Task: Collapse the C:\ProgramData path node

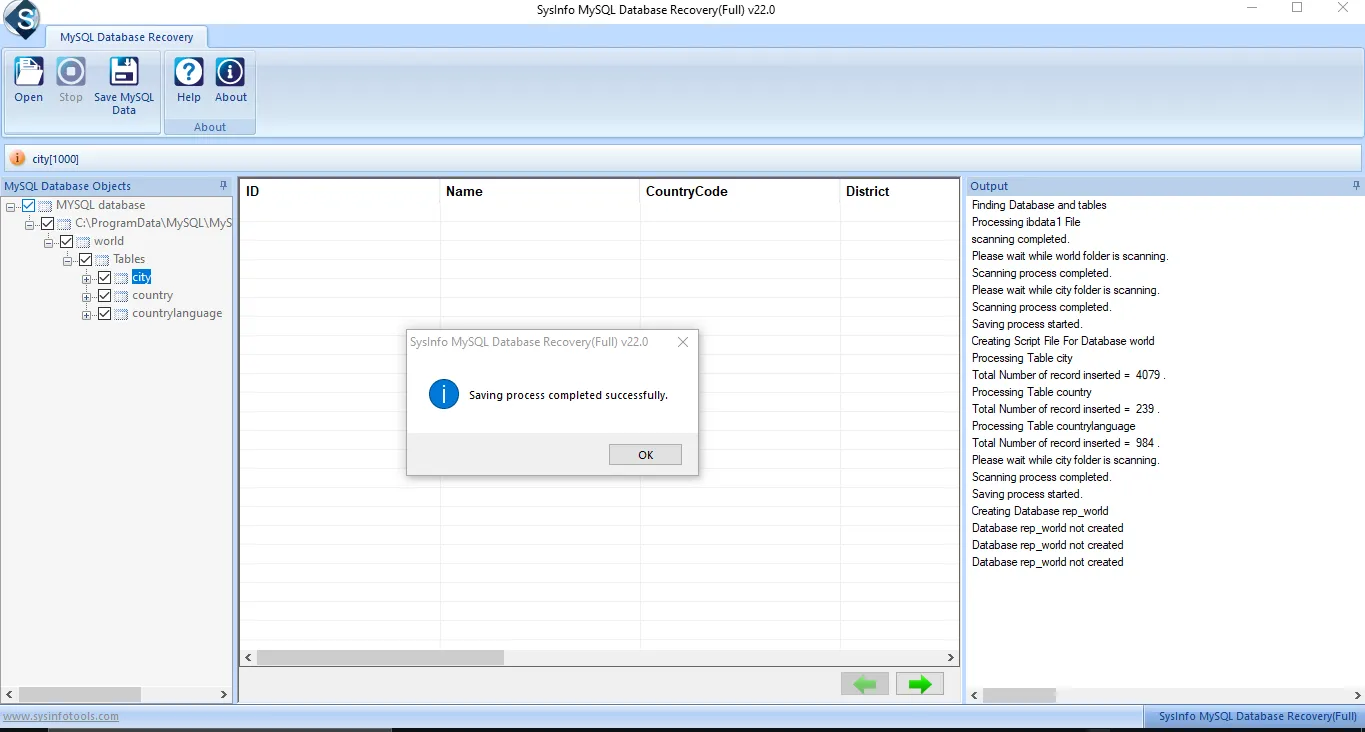Action: point(30,224)
